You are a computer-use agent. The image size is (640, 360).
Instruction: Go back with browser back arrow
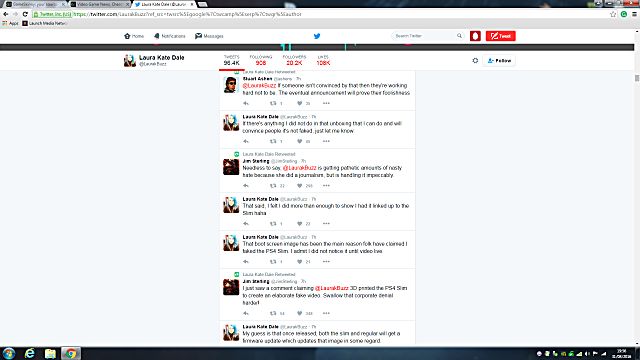pyautogui.click(x=5, y=14)
